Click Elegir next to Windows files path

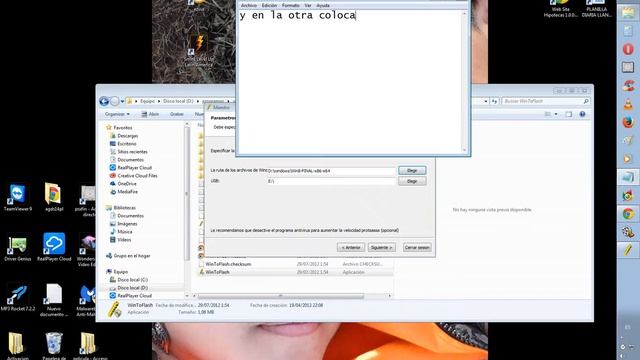(412, 170)
